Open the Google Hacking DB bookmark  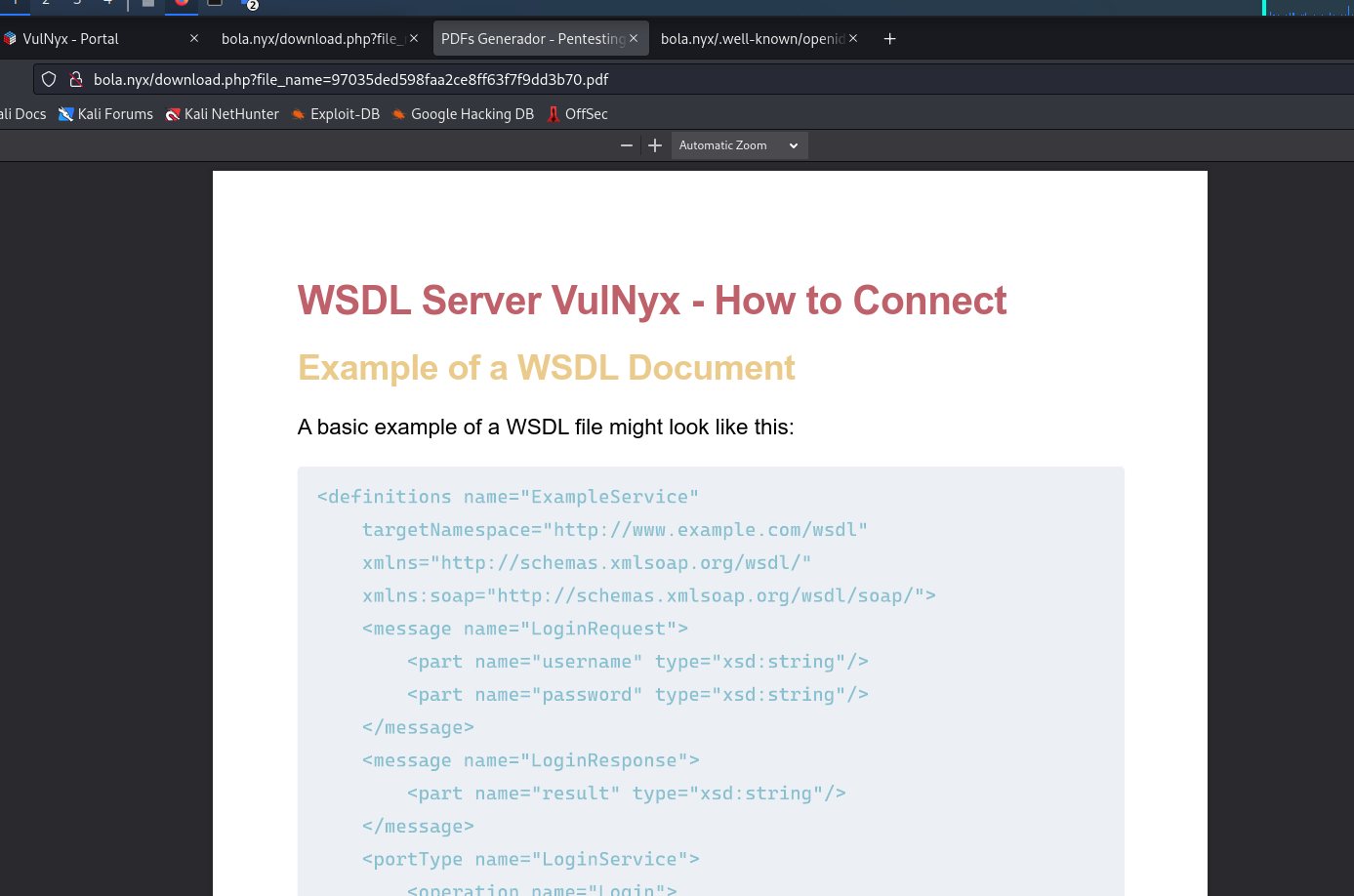(x=464, y=114)
